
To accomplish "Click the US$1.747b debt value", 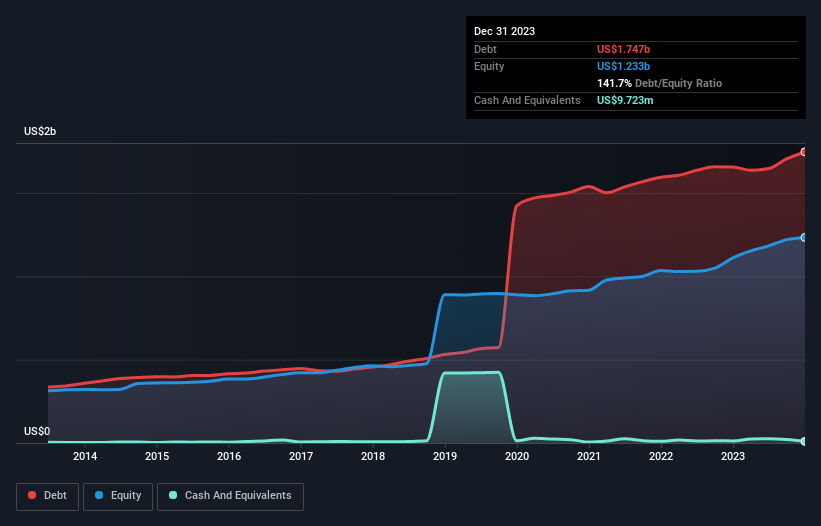I will [x=623, y=49].
